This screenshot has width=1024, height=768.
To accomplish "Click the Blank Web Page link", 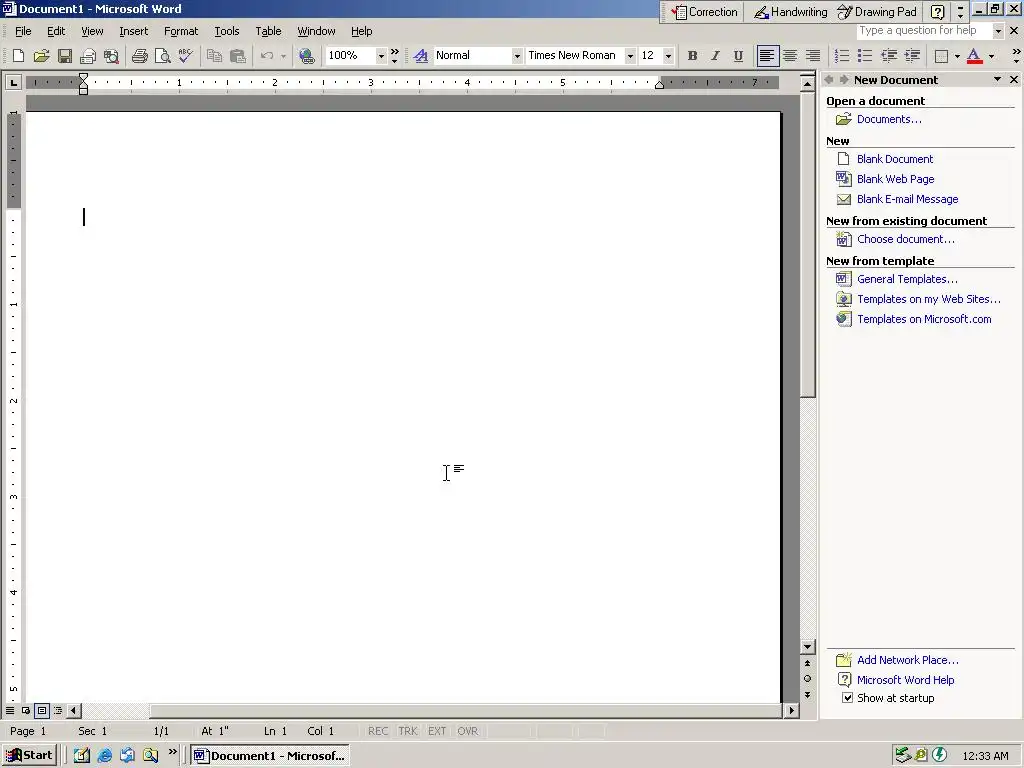I will pyautogui.click(x=895, y=179).
